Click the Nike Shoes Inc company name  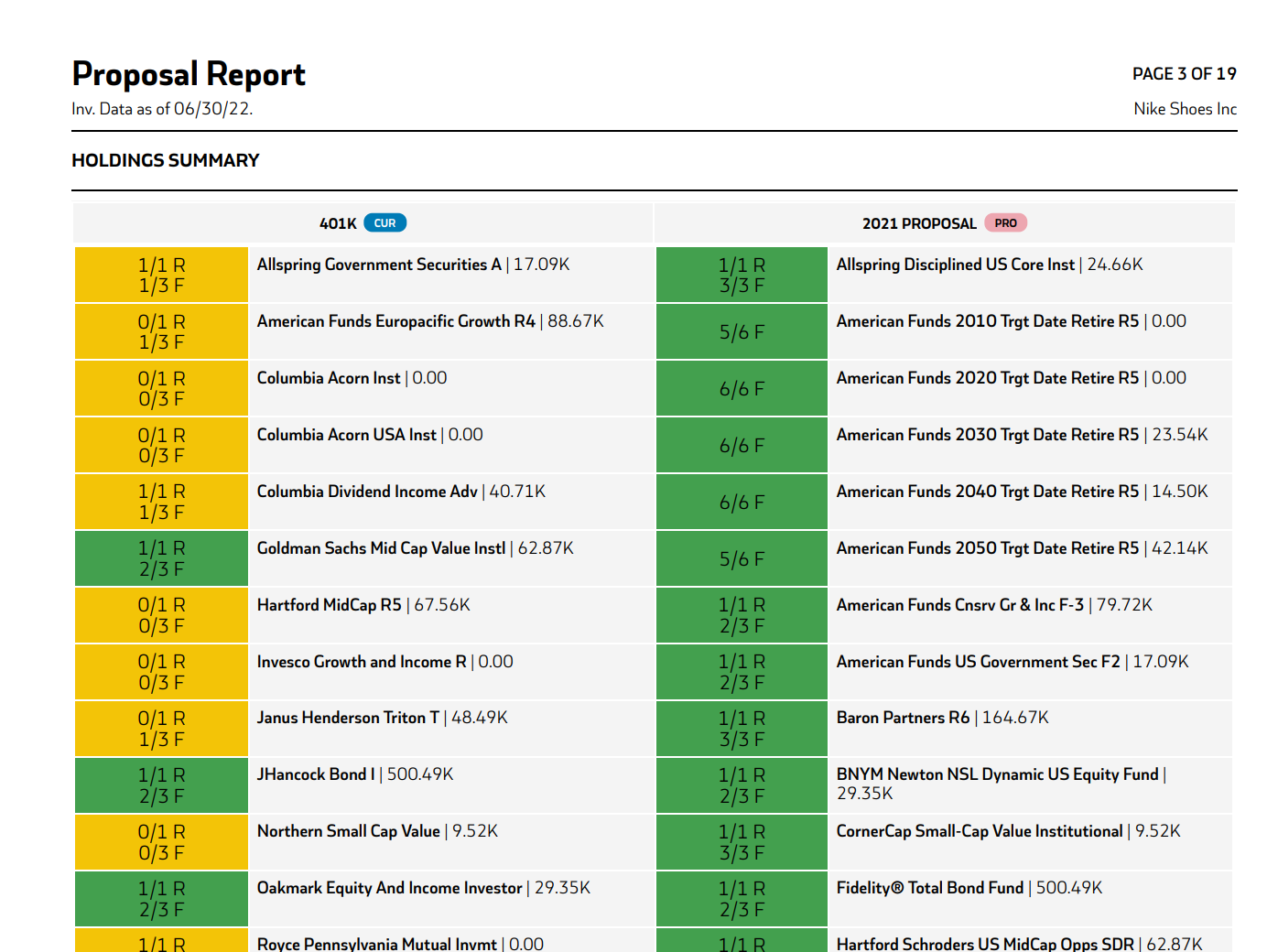1185,109
